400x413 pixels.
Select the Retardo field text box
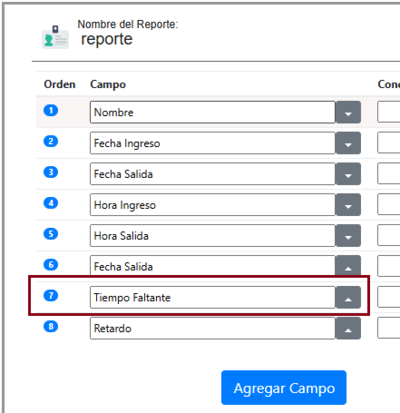tap(213, 328)
